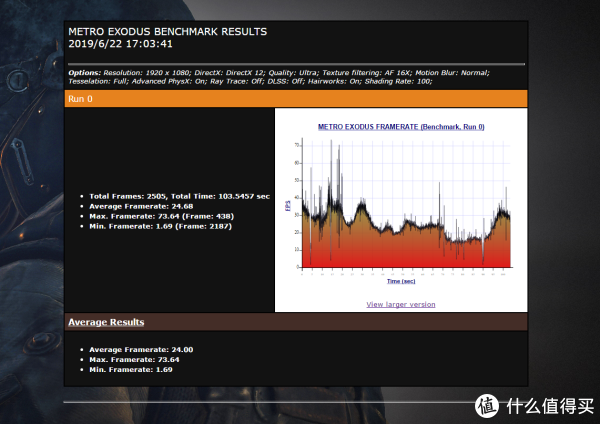This screenshot has width=600, height=424.
Task: Click Max. Framerate: 73.64 (Frame: 438)
Action: (161, 216)
